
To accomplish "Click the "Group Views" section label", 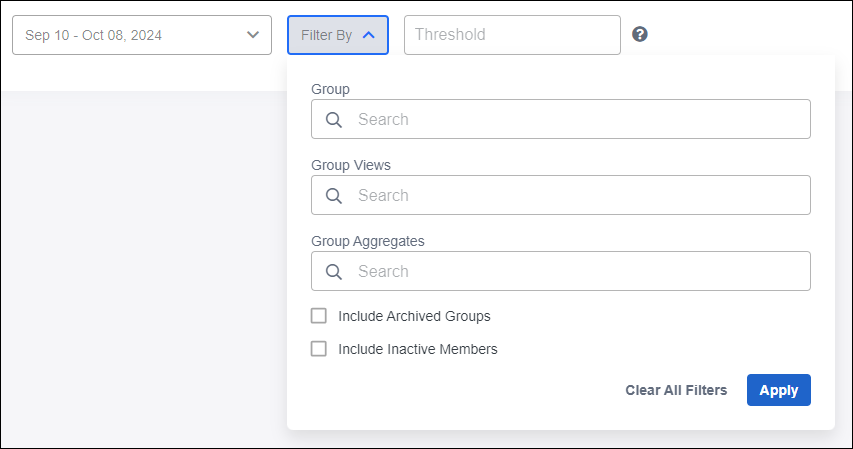I will coord(351,165).
